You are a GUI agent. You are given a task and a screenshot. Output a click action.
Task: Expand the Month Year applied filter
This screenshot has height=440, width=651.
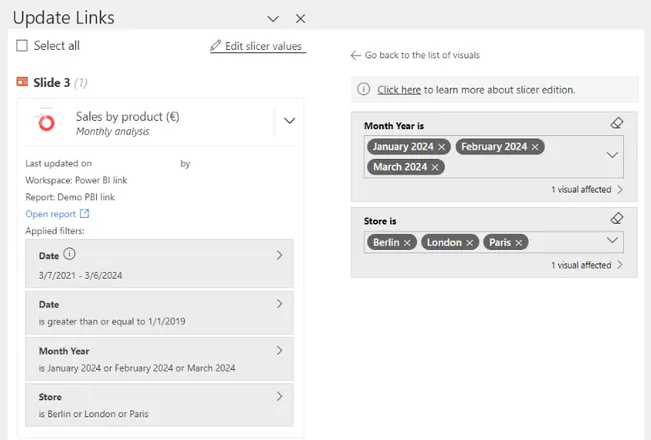click(159, 359)
